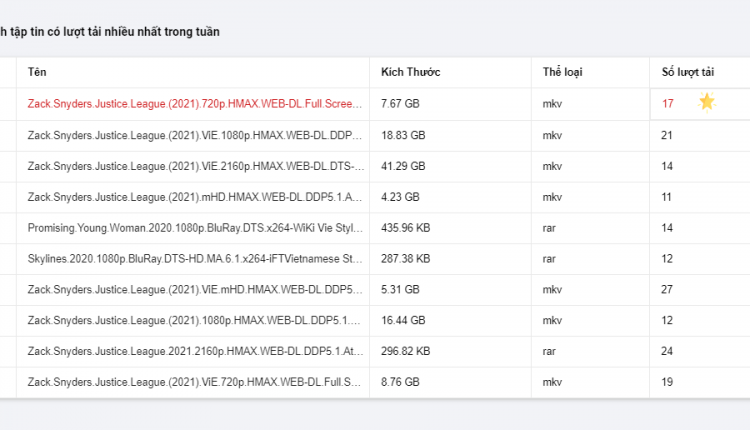Select download count '12' in 16.44 GB row
The width and height of the screenshot is (750, 430).
[x=667, y=320]
